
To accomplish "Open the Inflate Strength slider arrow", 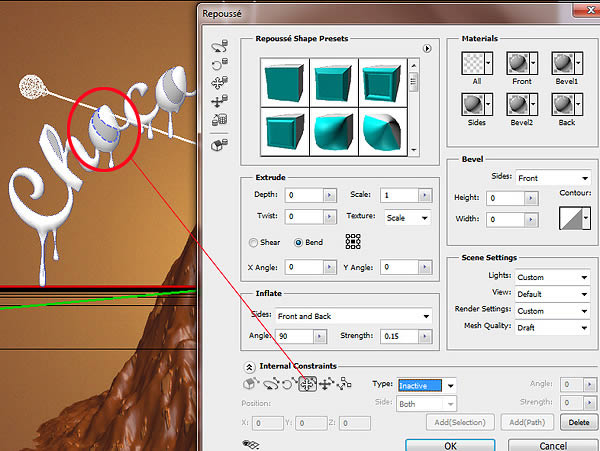I will point(425,336).
